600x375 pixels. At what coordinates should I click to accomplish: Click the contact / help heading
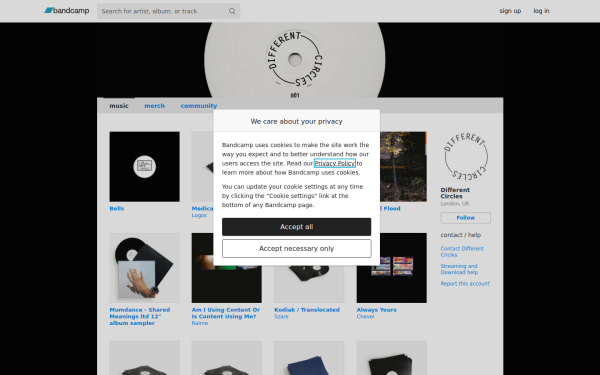click(460, 235)
